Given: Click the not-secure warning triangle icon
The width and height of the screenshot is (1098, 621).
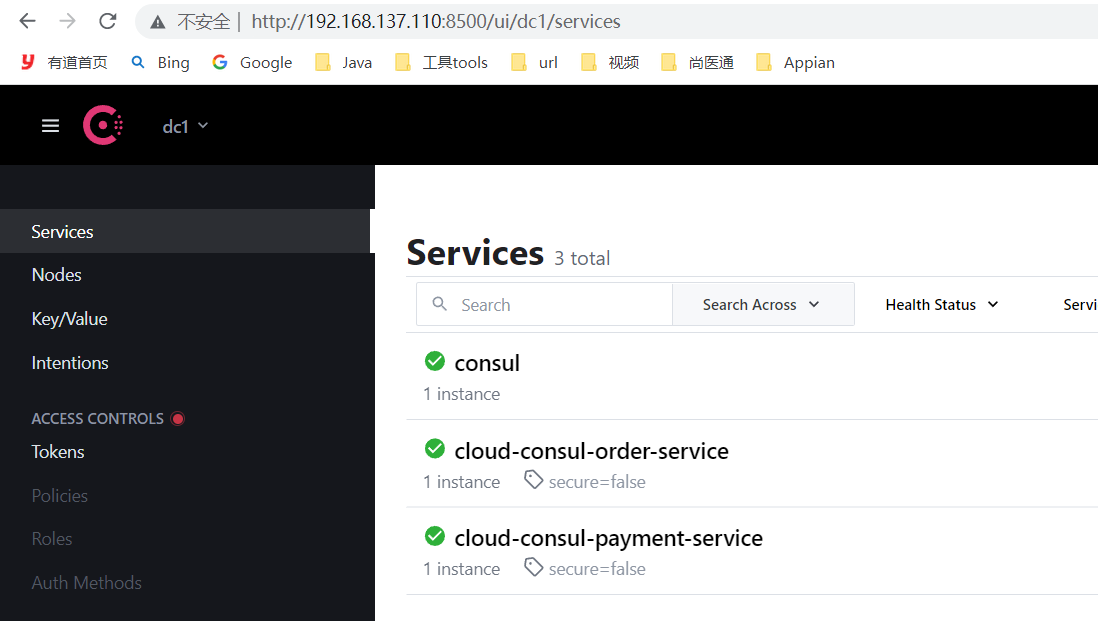Looking at the screenshot, I should coord(158,22).
